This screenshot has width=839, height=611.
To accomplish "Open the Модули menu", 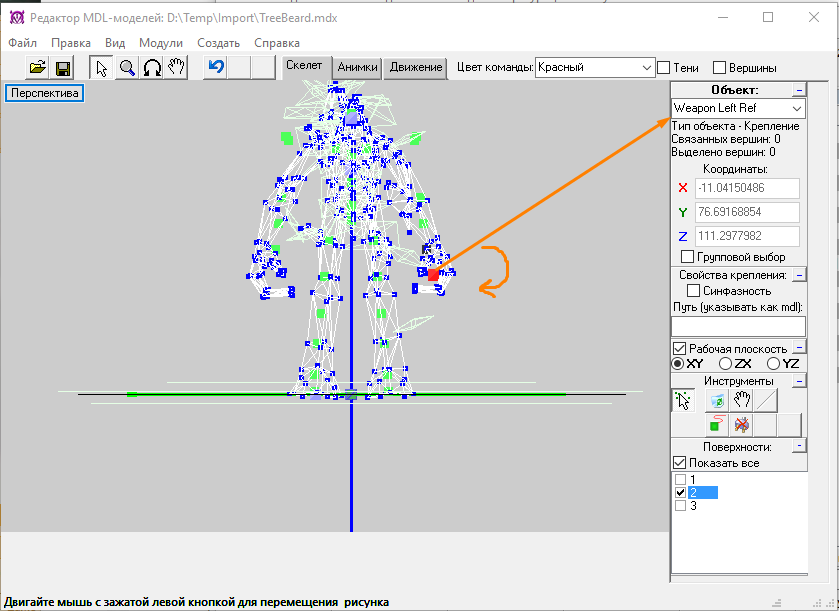I will pyautogui.click(x=160, y=43).
